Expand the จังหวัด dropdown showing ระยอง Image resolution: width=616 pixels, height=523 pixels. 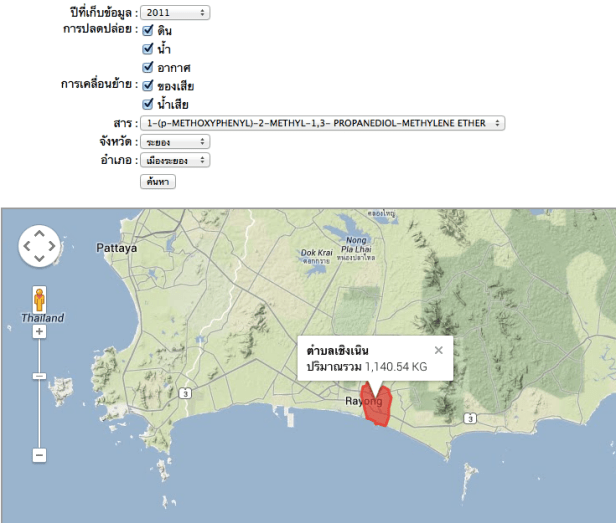pos(175,141)
